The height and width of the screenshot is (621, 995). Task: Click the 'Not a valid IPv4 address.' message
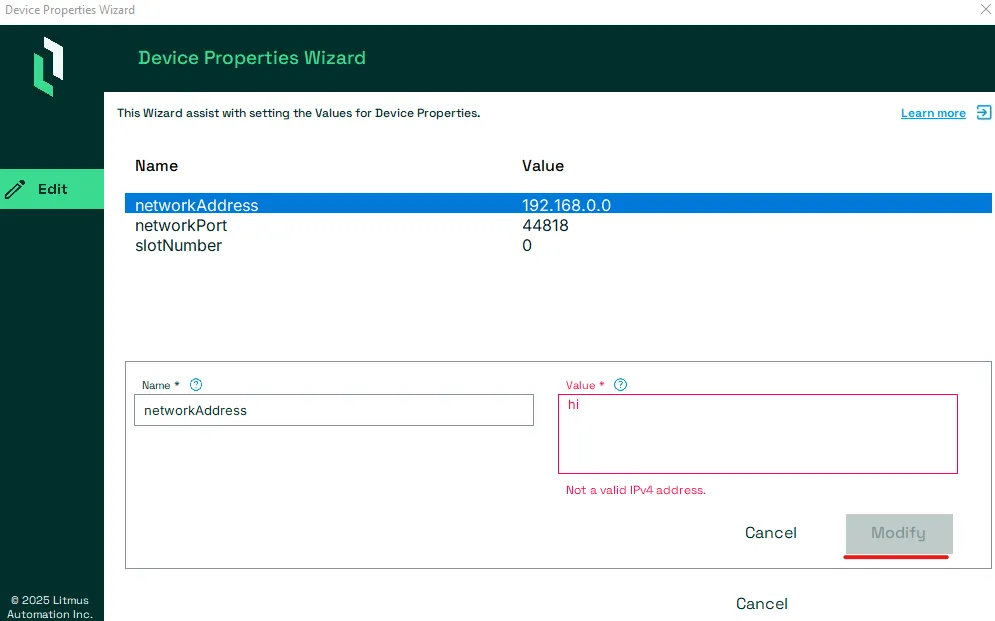(635, 490)
